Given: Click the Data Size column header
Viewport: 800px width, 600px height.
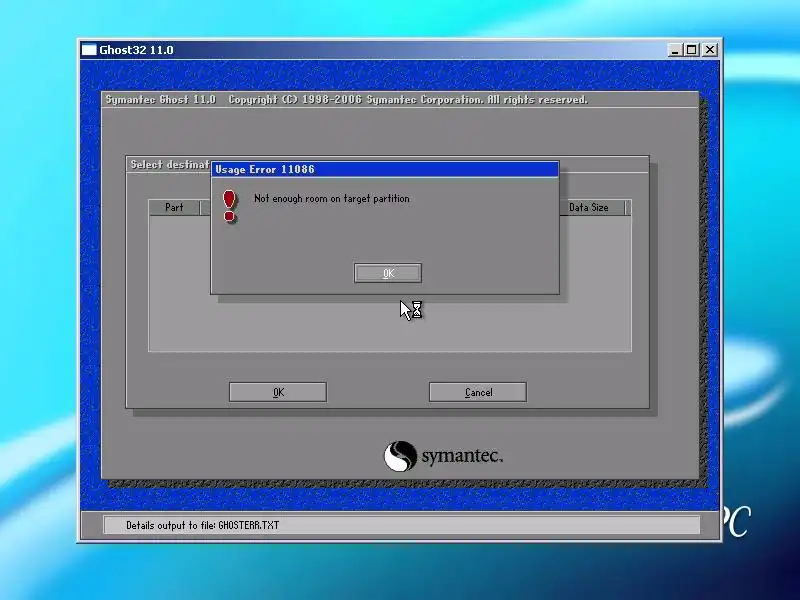Looking at the screenshot, I should [x=589, y=208].
